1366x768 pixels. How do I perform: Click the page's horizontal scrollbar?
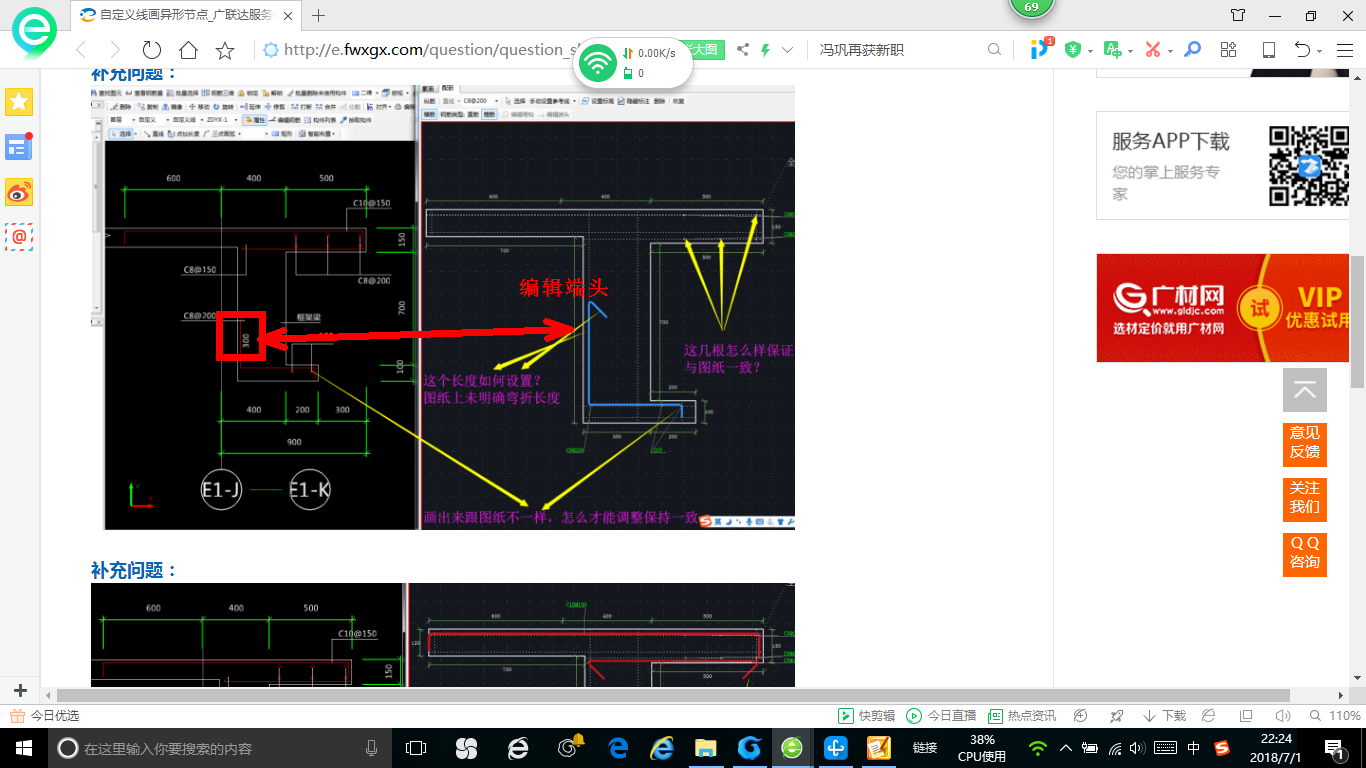[675, 695]
